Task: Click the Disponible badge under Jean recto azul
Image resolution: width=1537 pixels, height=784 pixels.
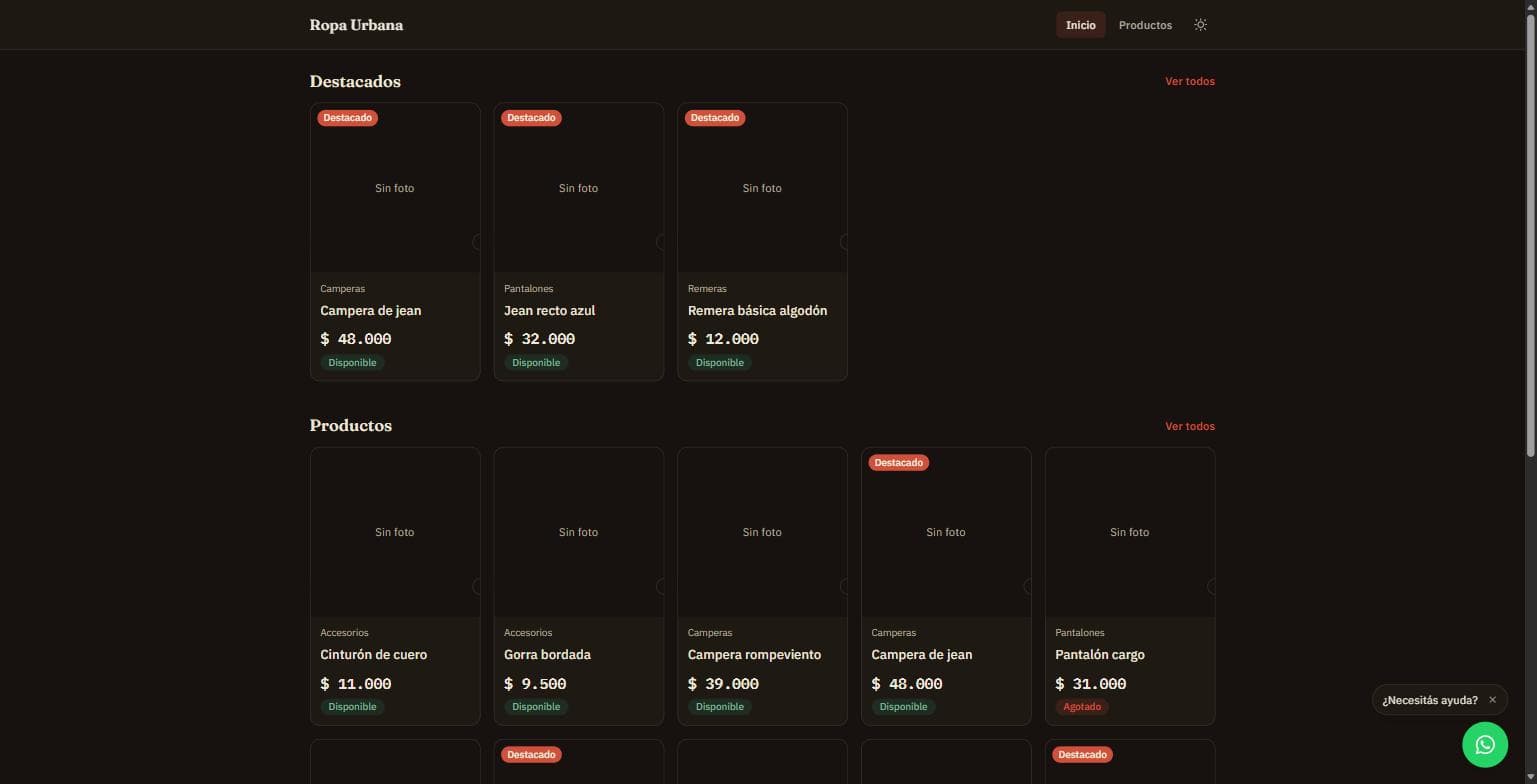Action: click(536, 363)
